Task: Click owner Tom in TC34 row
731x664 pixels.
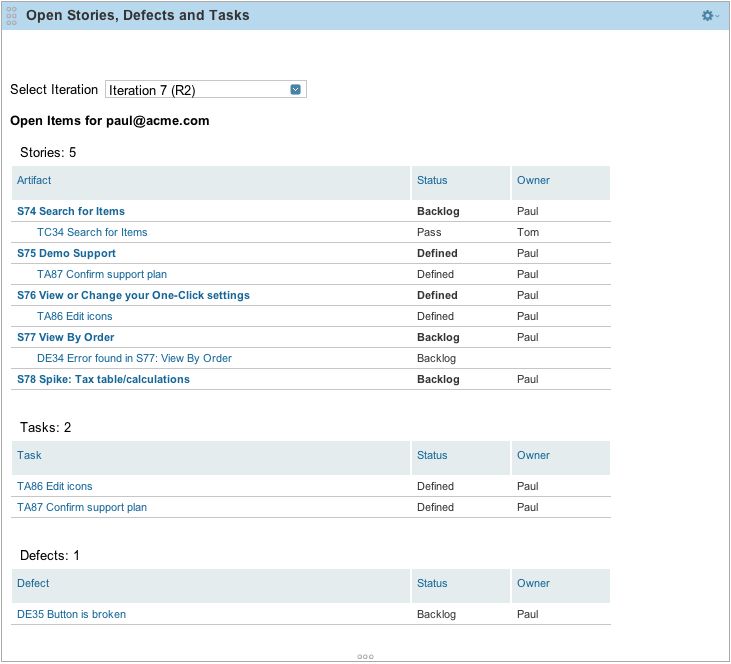Action: coord(528,232)
